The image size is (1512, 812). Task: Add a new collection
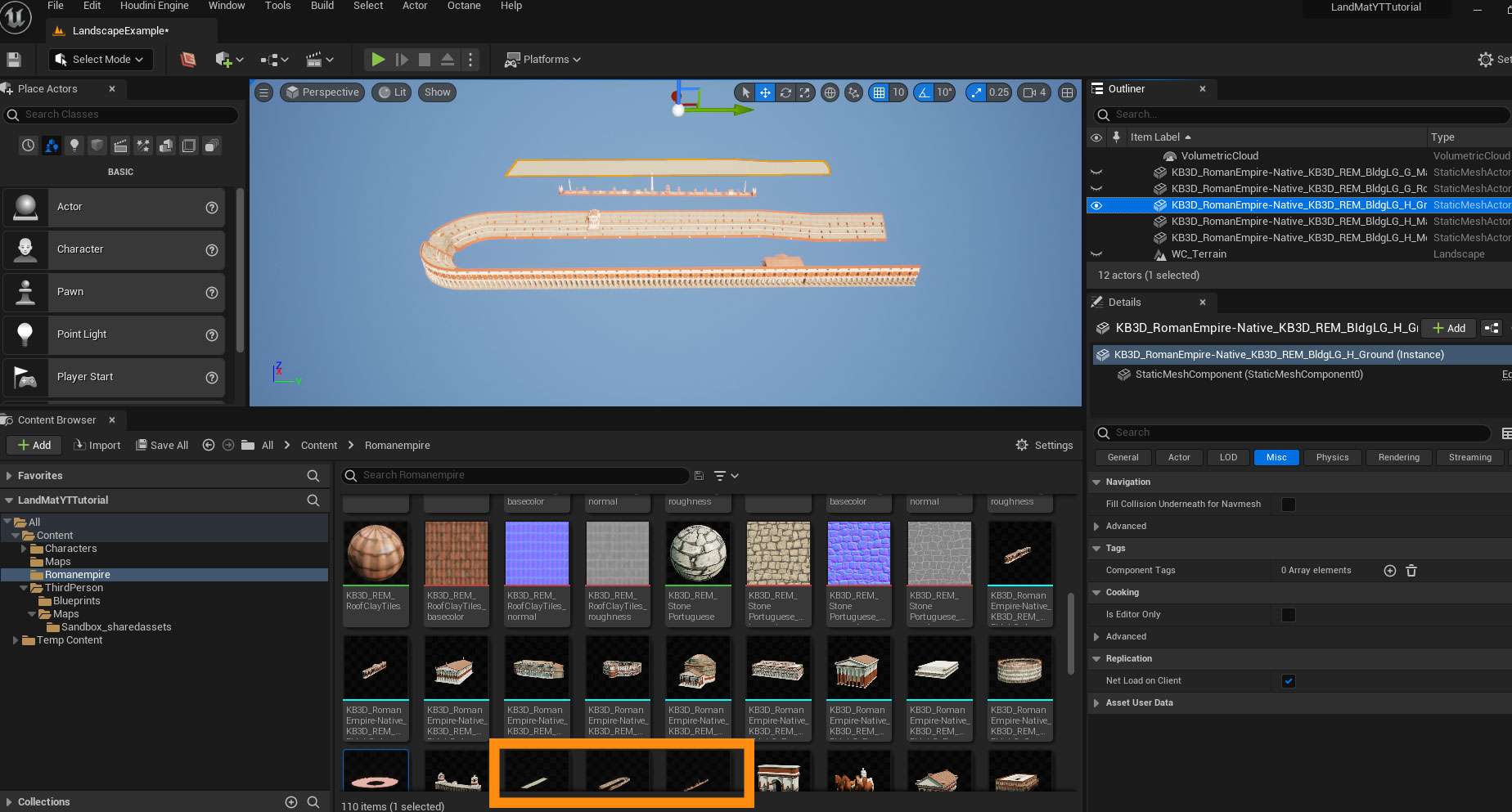[x=291, y=802]
